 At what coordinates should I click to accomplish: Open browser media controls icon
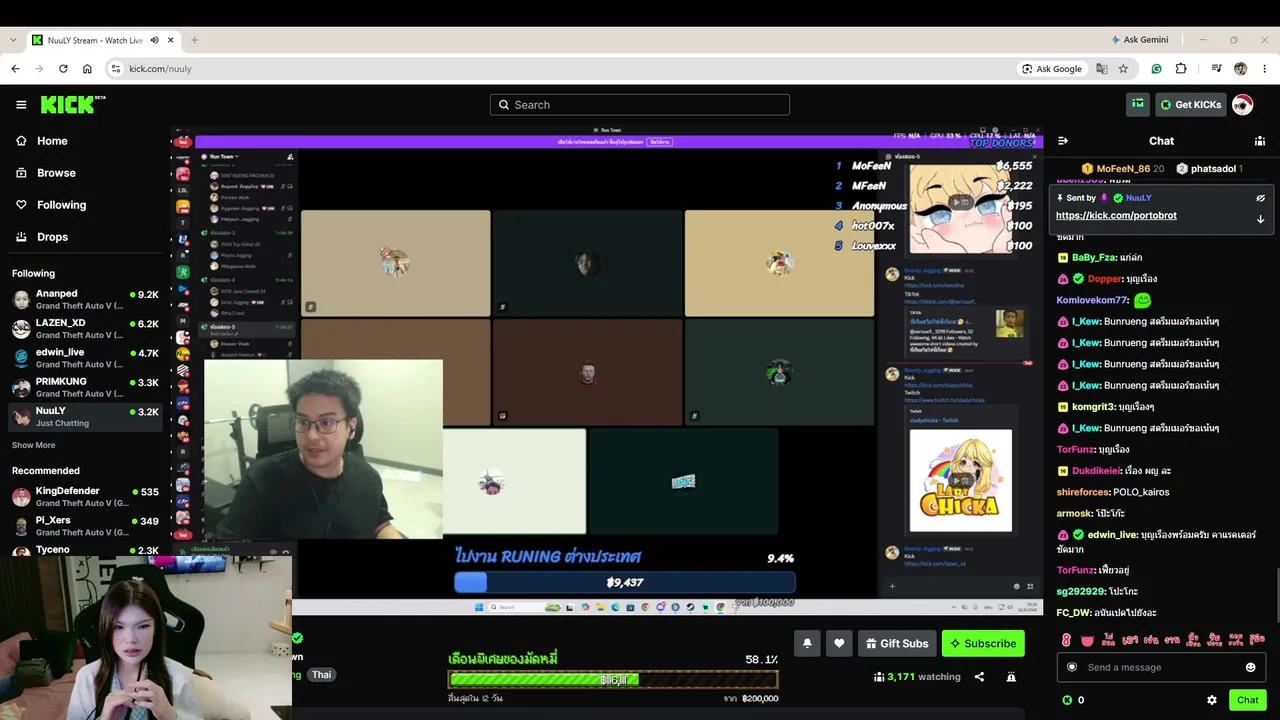click(x=1216, y=69)
